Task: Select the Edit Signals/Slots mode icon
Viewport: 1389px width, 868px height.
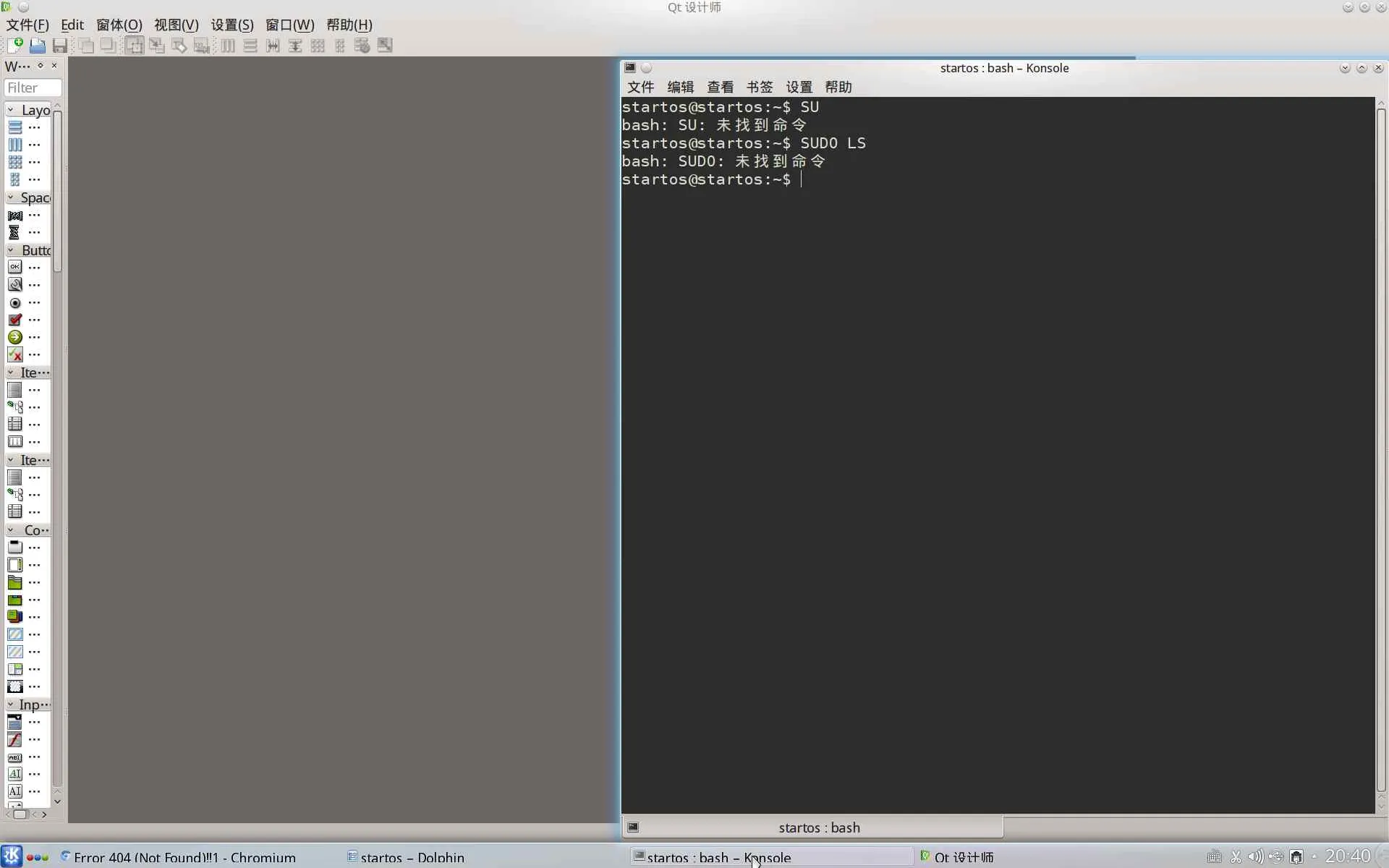Action: [157, 46]
